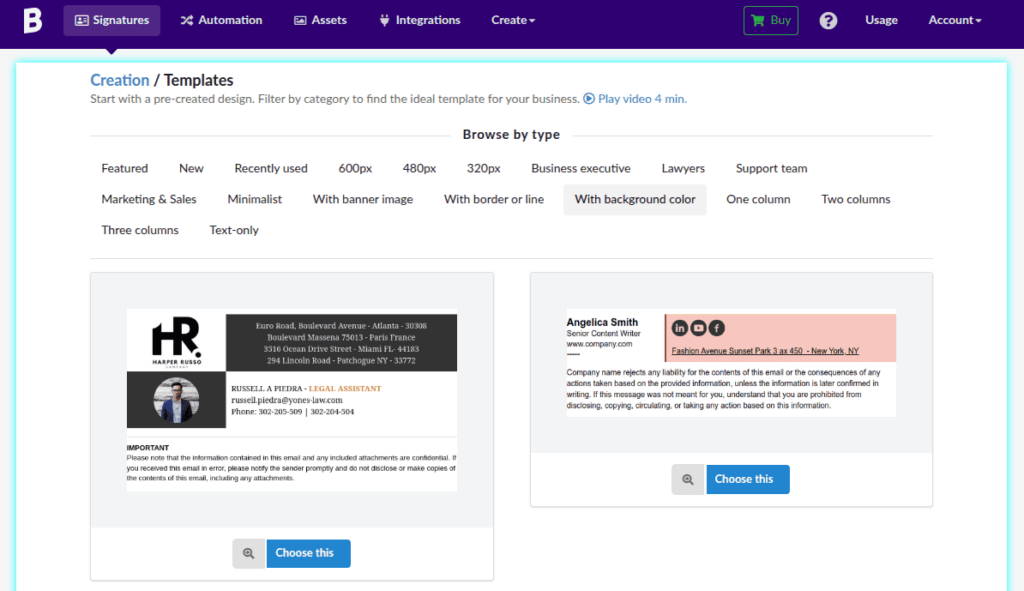
Task: Open the help question mark icon
Action: 828,20
